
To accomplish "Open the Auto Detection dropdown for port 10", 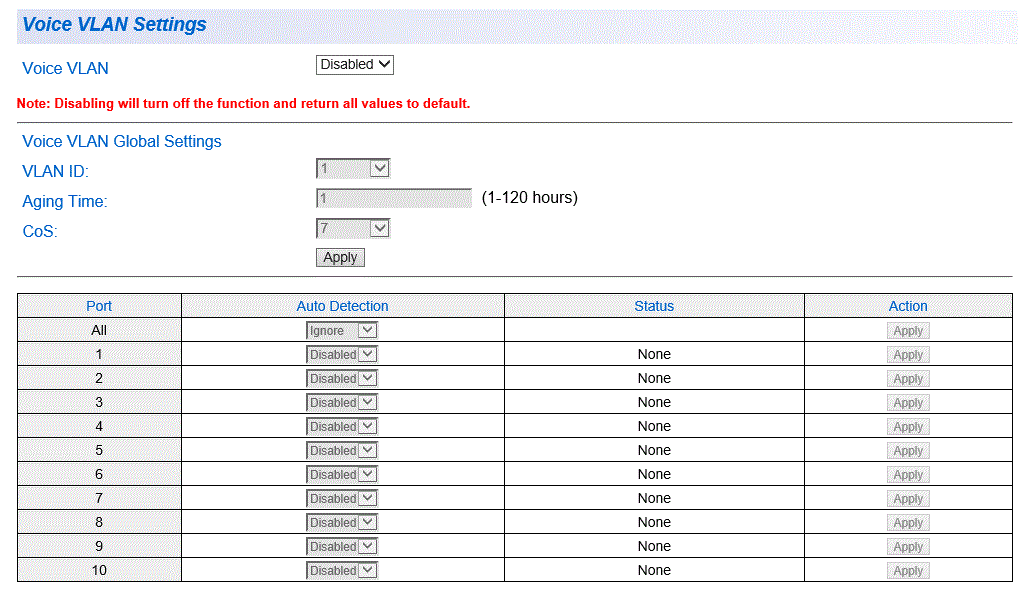I will click(x=341, y=570).
